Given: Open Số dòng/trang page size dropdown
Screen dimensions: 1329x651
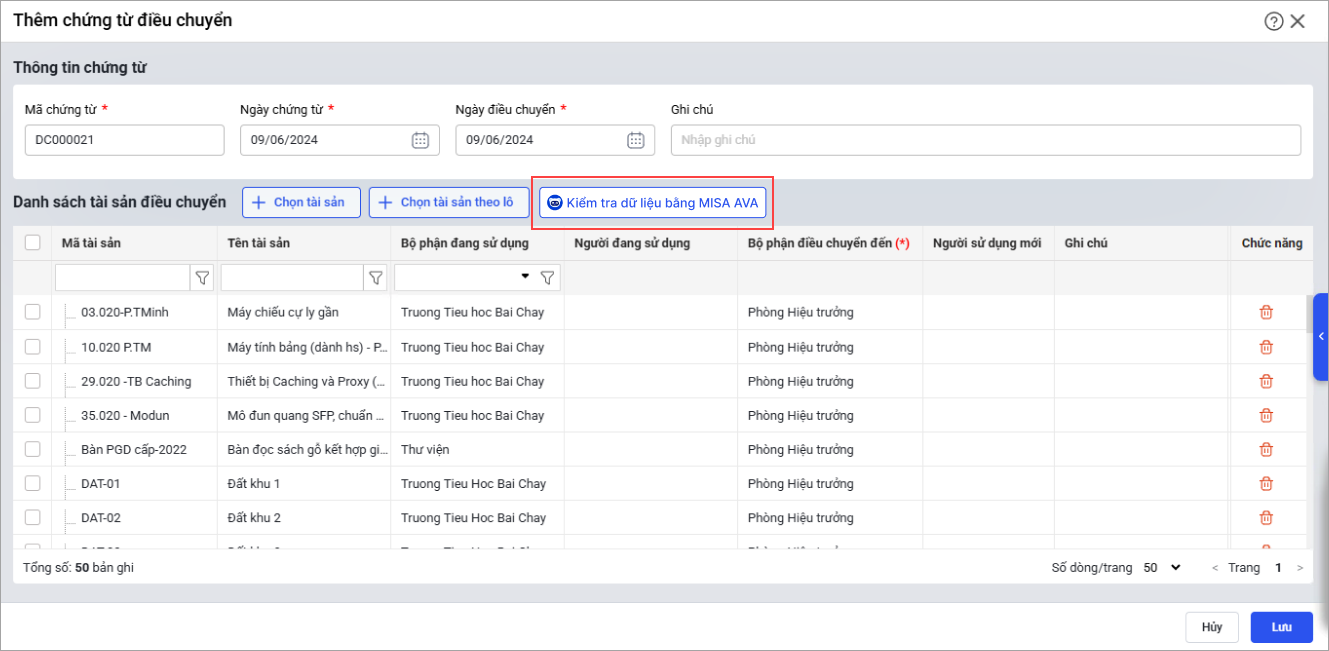Looking at the screenshot, I should tap(1163, 567).
